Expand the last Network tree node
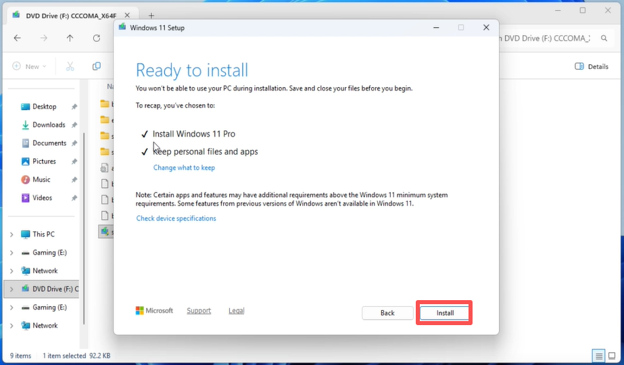Screen dimensions: 624x365 pos(12,326)
